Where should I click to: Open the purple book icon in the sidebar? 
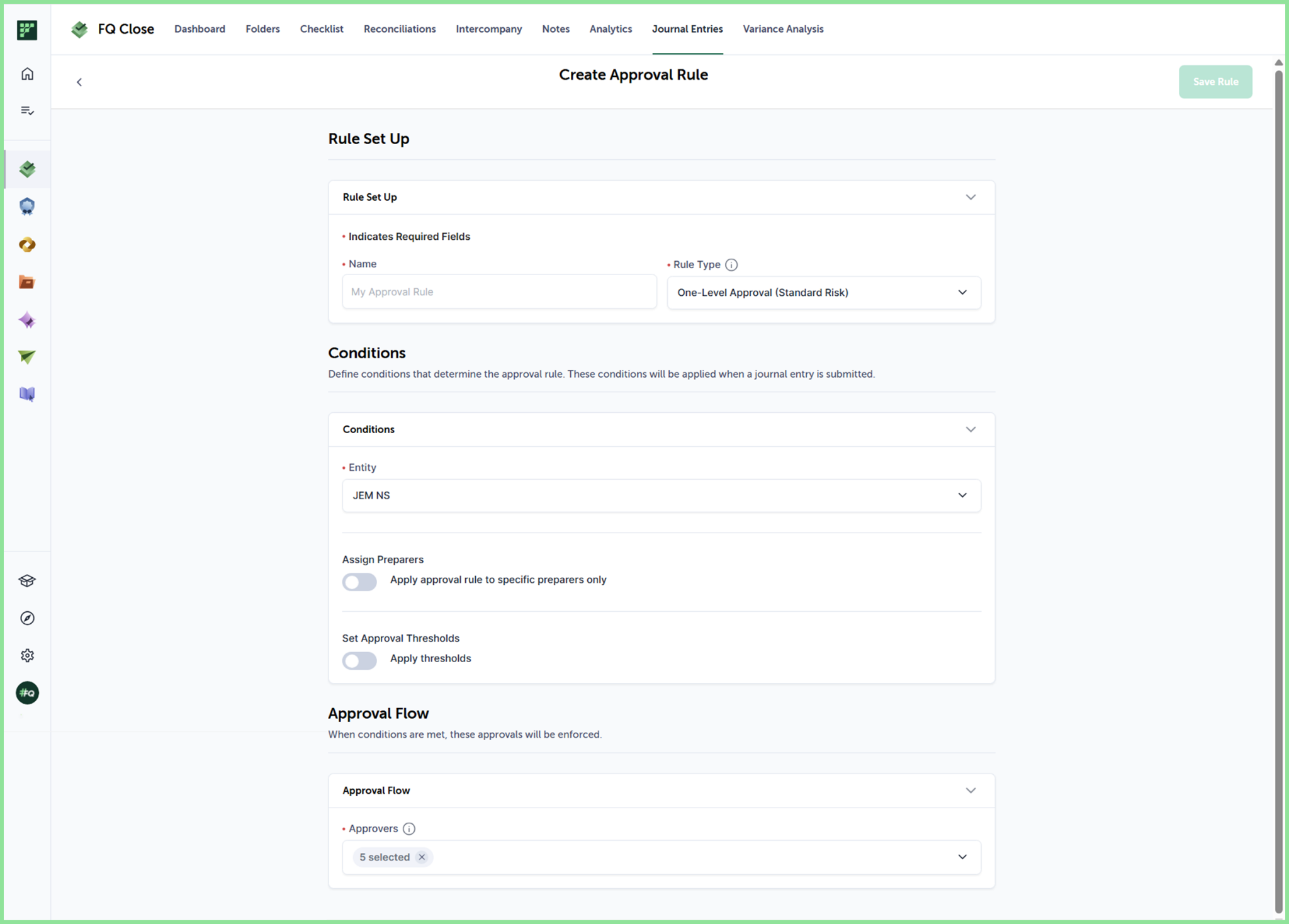click(27, 395)
